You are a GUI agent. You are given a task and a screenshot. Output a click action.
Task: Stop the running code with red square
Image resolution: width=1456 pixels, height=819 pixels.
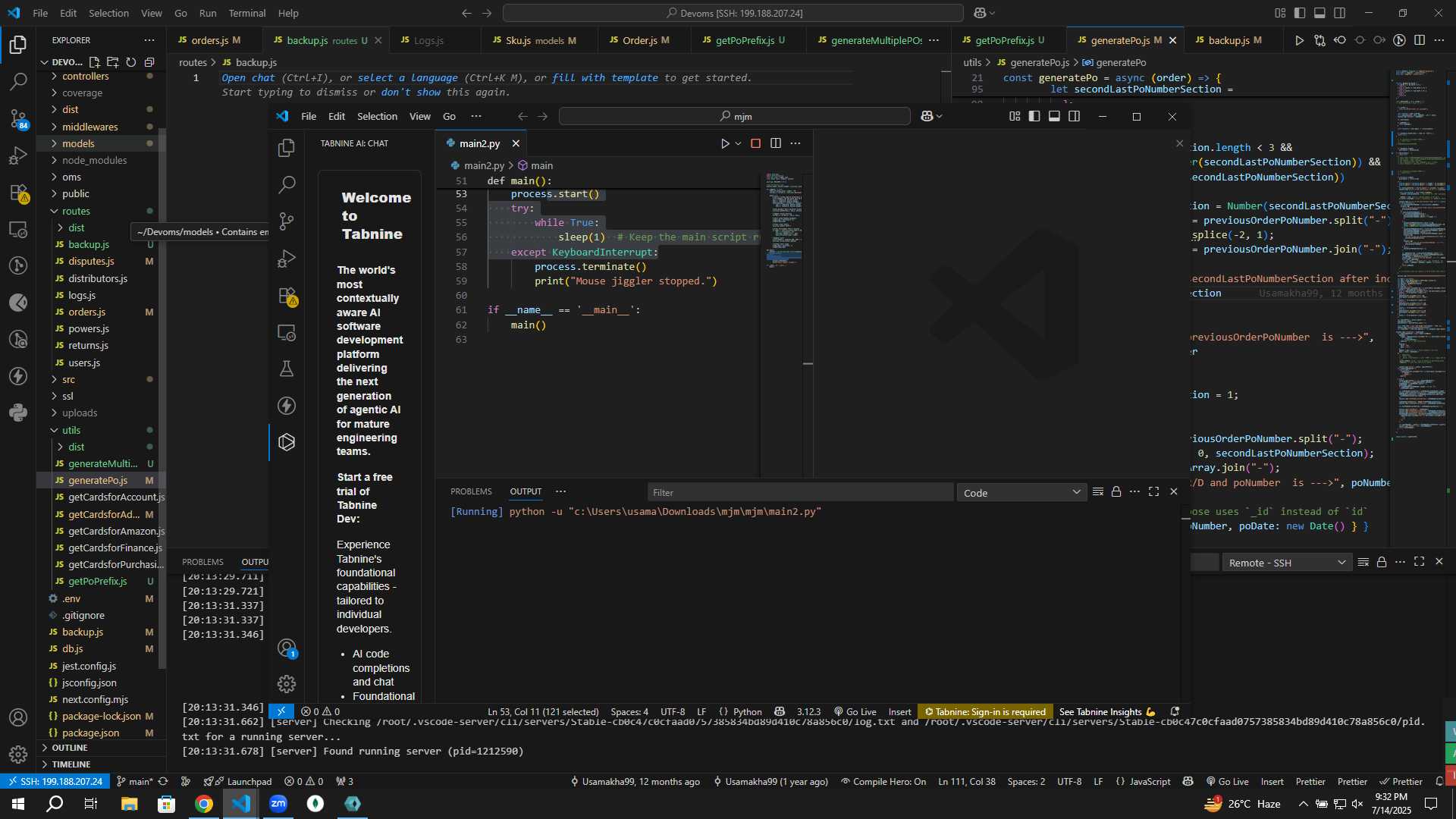755,143
